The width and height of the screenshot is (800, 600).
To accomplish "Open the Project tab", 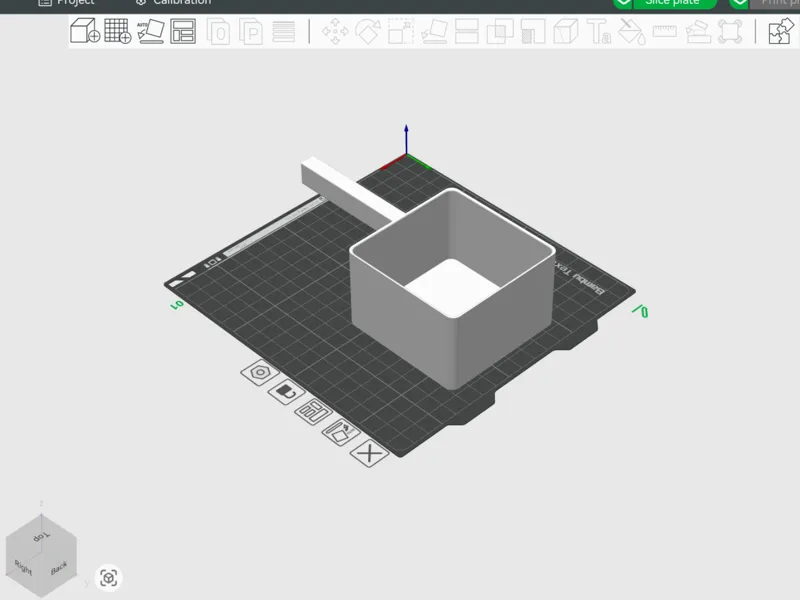I will 67,2.
